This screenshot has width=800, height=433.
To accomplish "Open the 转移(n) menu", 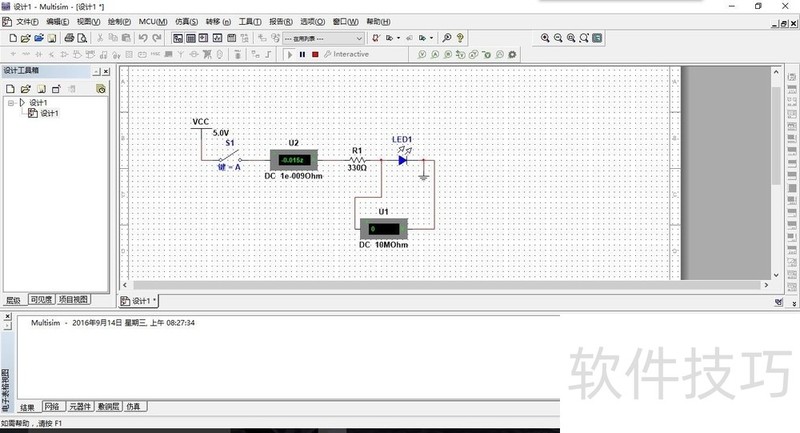I will (x=218, y=21).
